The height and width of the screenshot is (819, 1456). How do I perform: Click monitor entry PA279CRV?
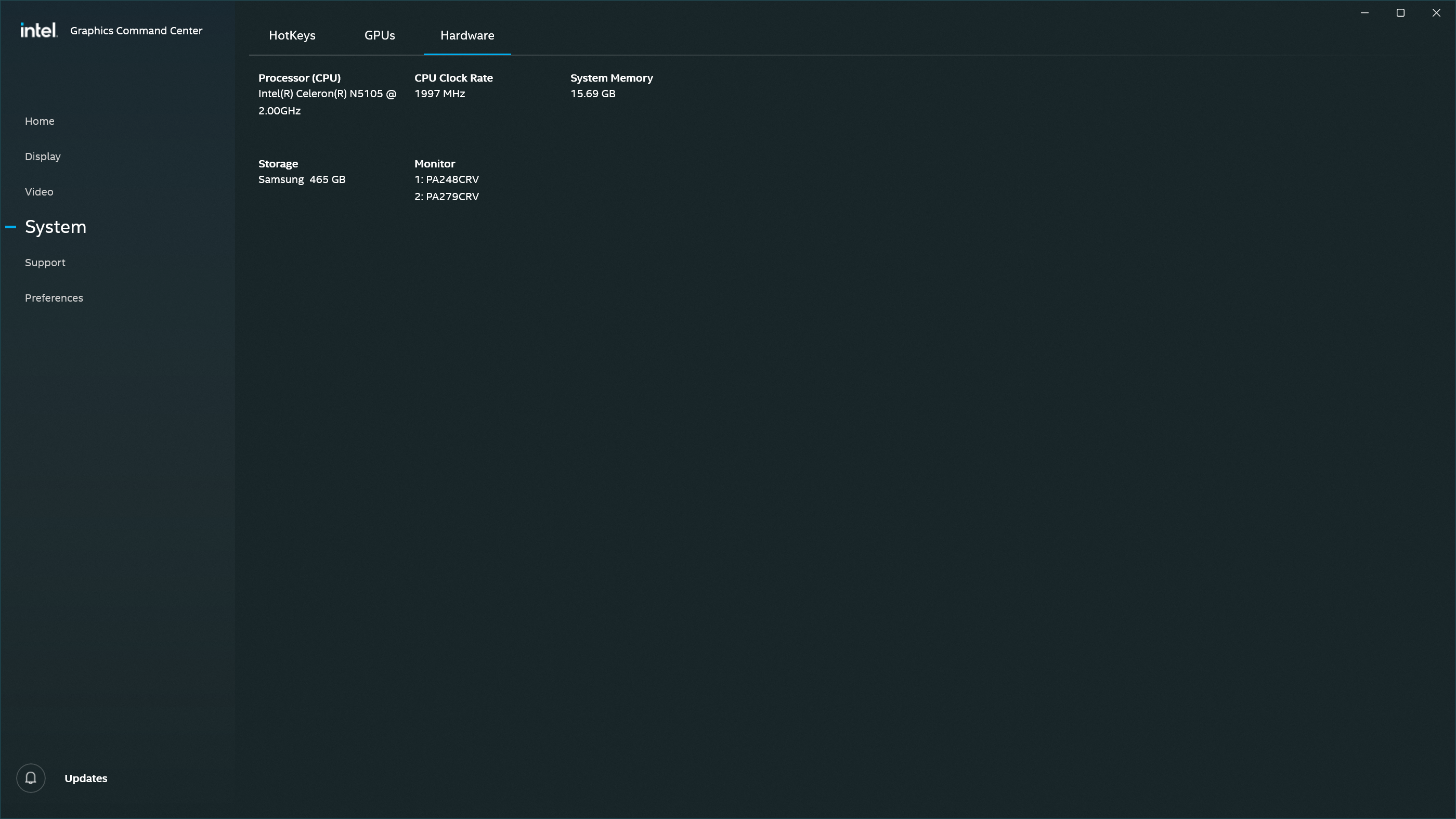[447, 197]
